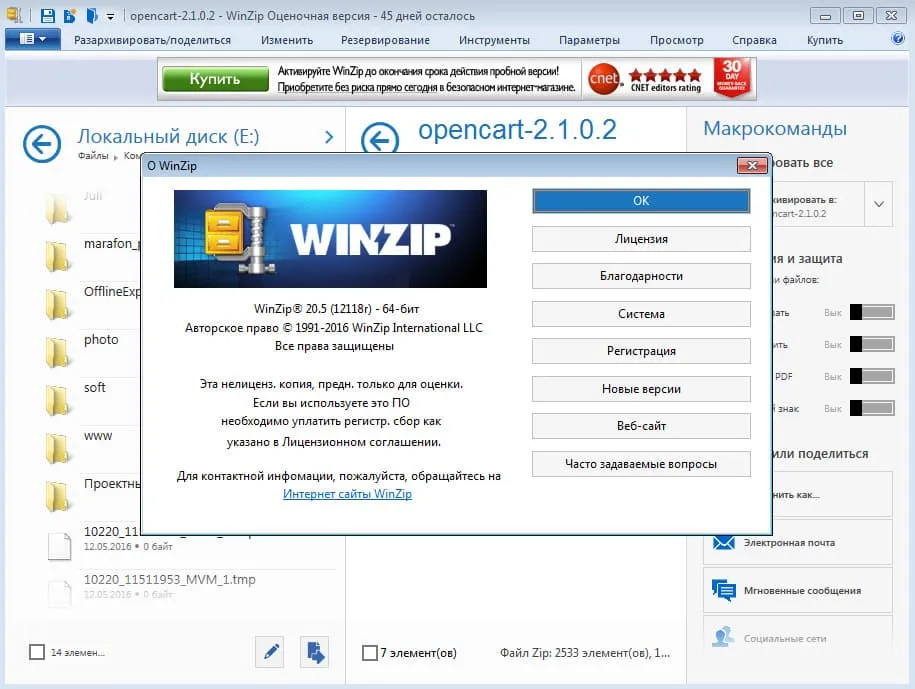915x689 pixels.
Task: Click the green Купить banner button
Action: coord(215,79)
